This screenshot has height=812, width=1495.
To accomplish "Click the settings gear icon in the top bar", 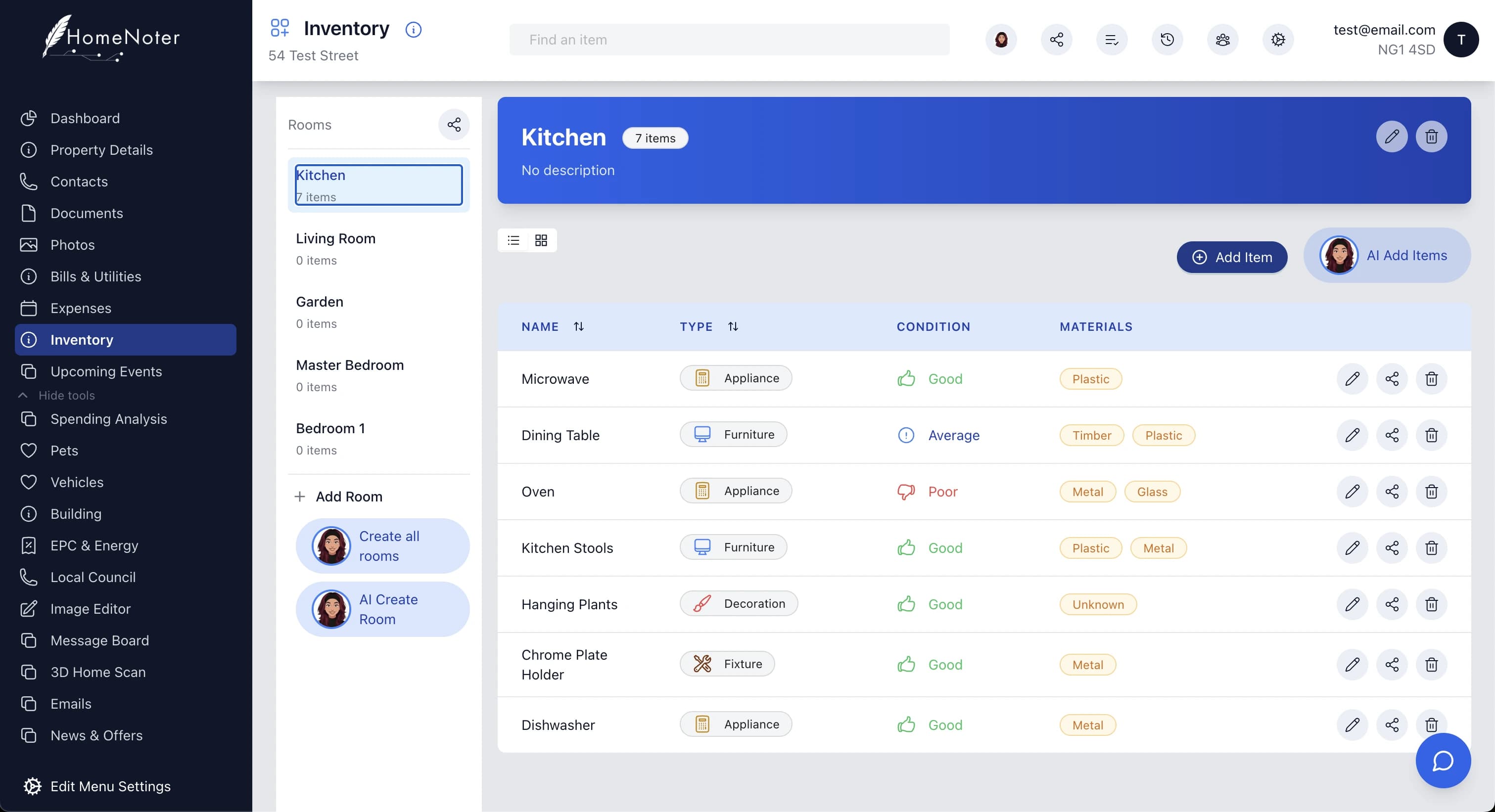I will 1278,40.
